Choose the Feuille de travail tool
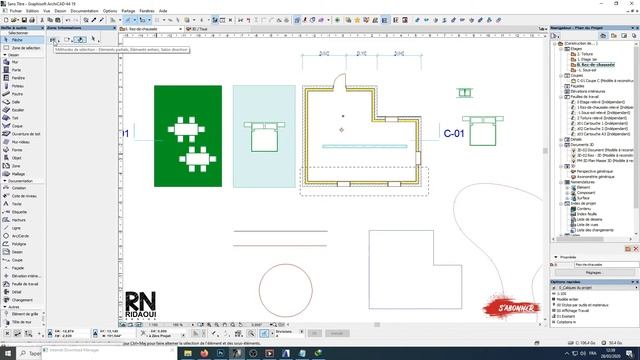The width and height of the screenshot is (640, 360). [22, 284]
